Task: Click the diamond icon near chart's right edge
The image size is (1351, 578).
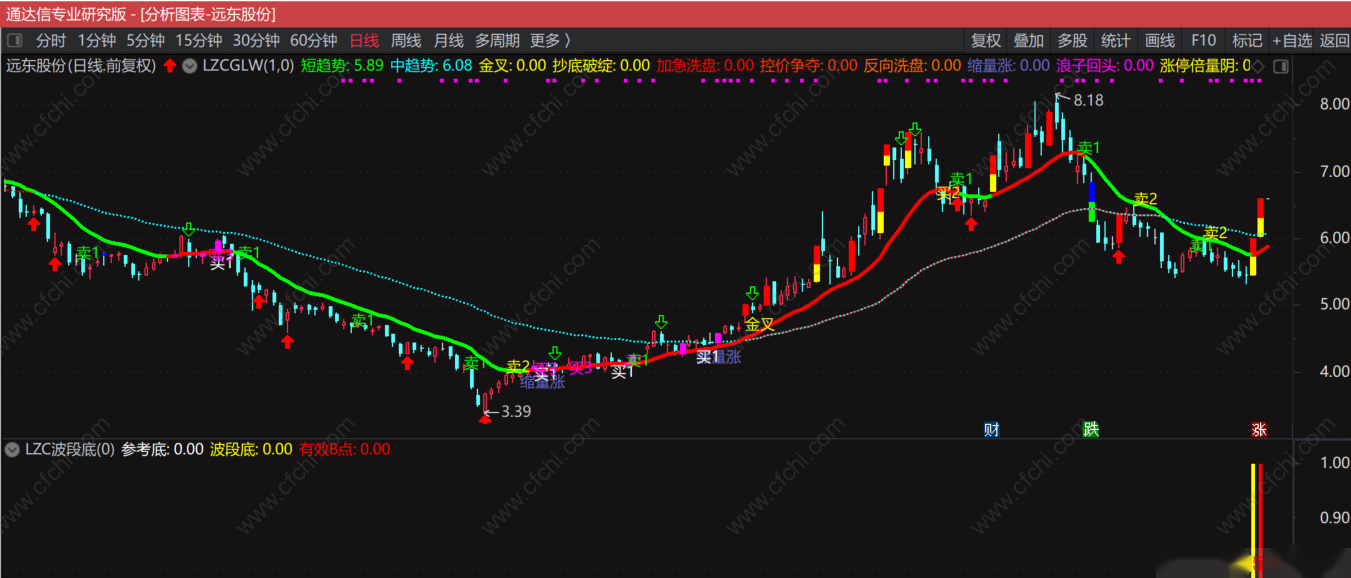Action: tap(1259, 66)
